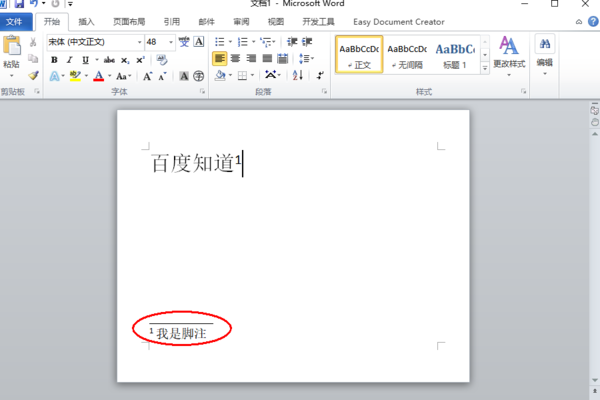
Task: Click Numbering list icon
Action: (243, 42)
